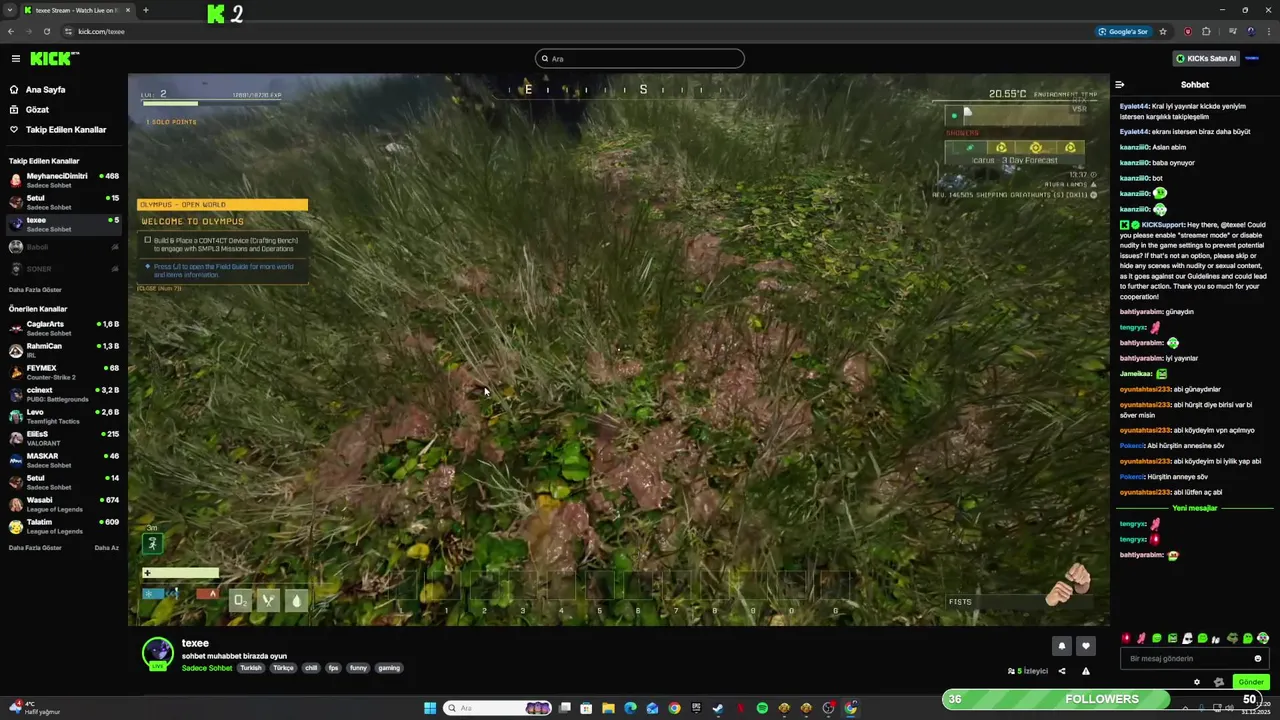
Task: Share the stream via share icon
Action: pos(1062,671)
